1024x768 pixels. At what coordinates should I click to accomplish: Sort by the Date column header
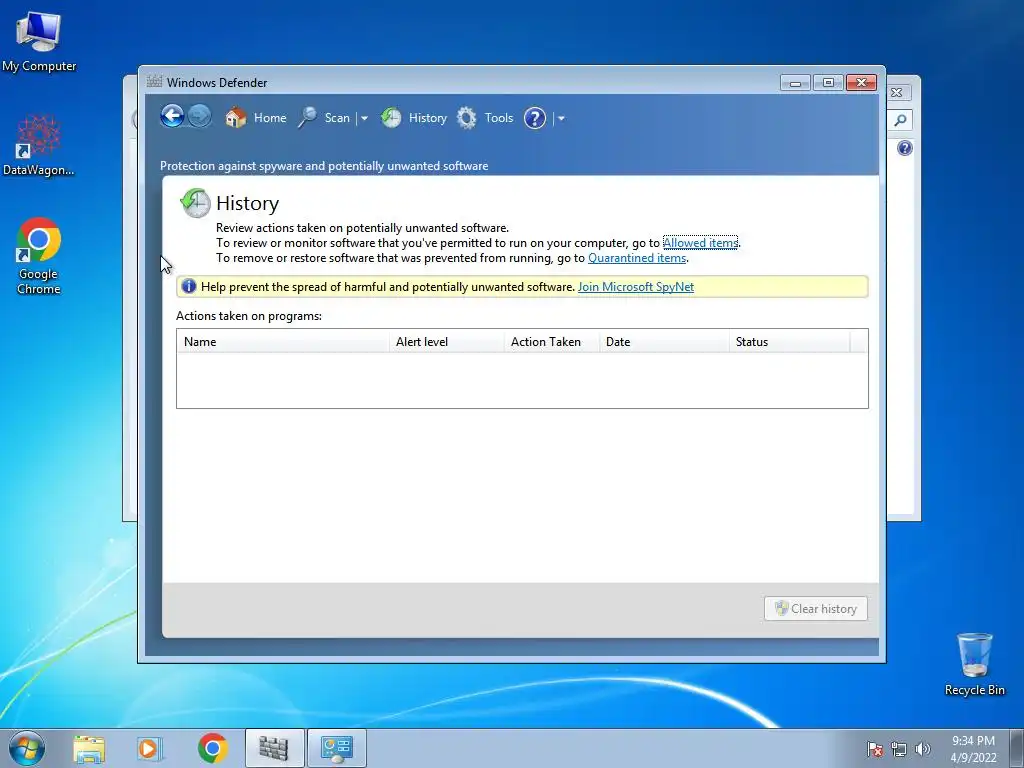coord(664,342)
